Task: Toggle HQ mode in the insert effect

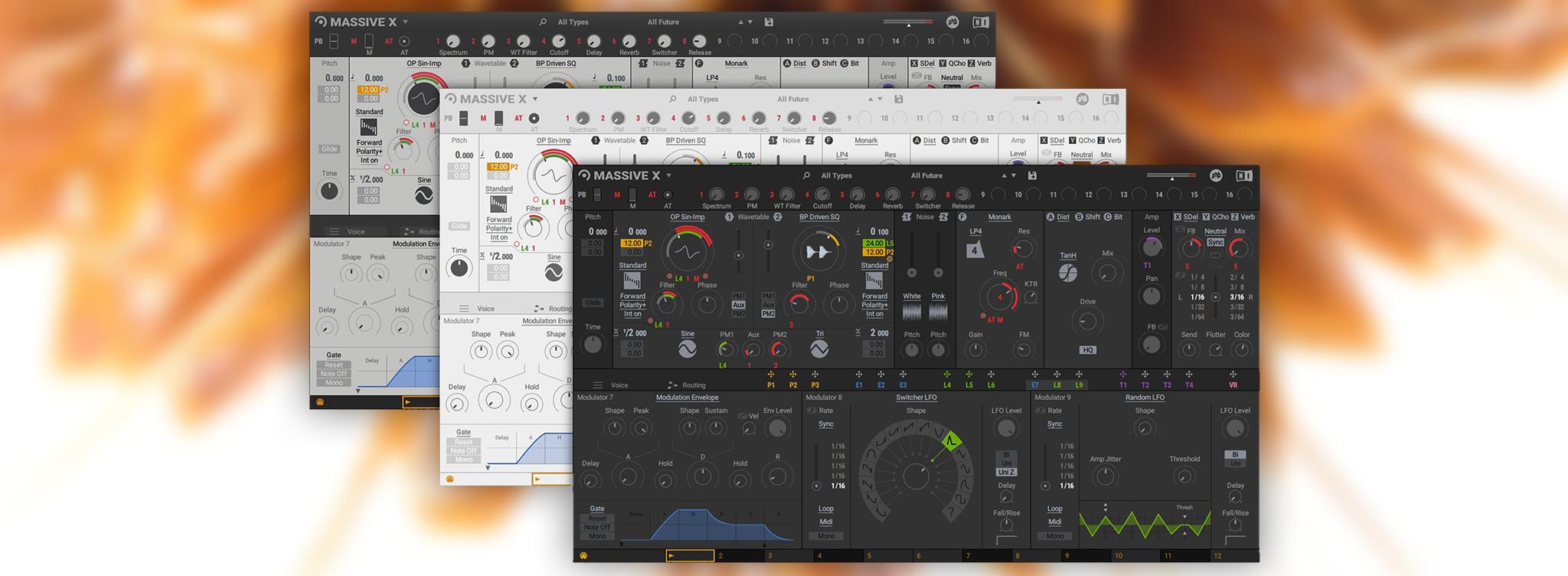Action: (x=1088, y=350)
